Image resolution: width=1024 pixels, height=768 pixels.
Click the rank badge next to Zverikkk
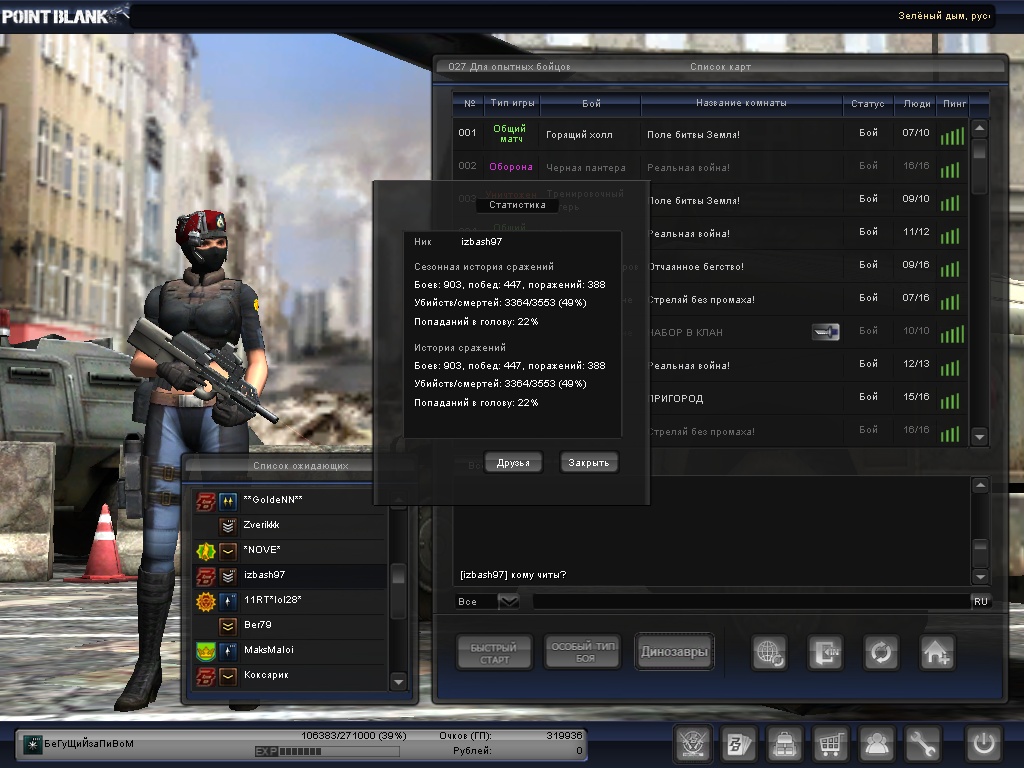tap(228, 526)
